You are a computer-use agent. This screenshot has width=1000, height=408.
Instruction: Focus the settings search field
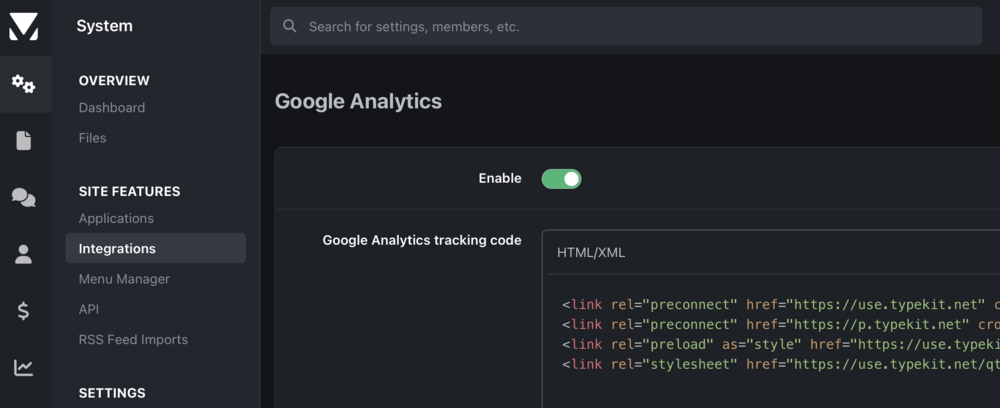626,26
